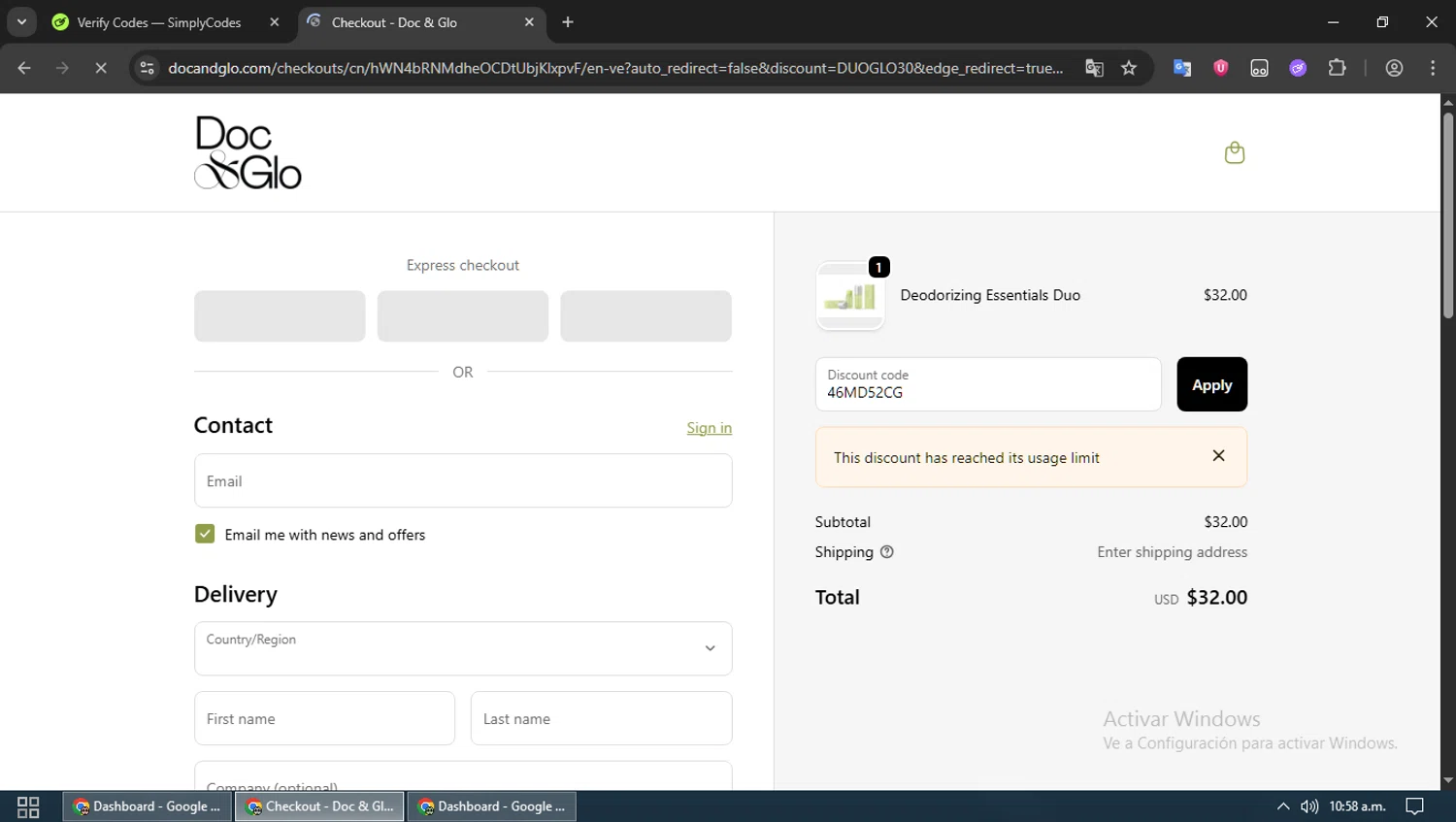Open the tab search dropdown arrow
1456x822 pixels.
tap(21, 21)
